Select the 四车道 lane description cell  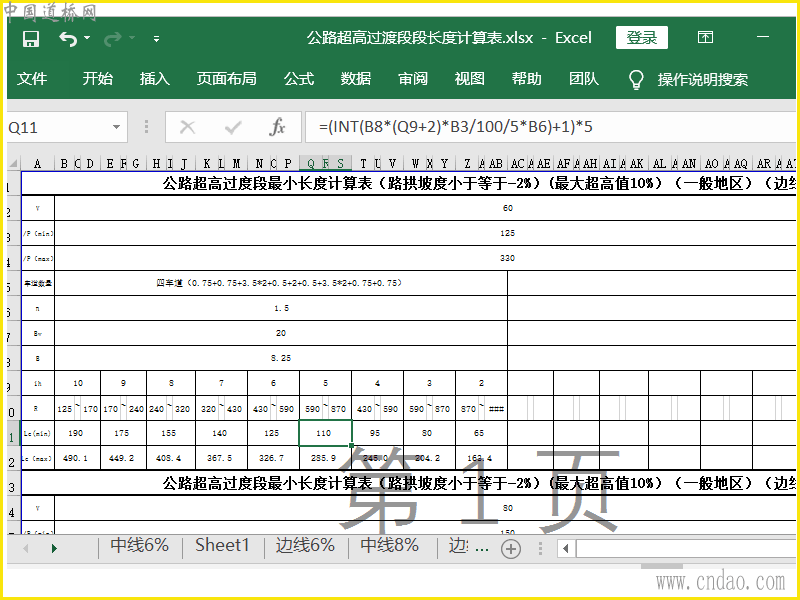point(281,283)
